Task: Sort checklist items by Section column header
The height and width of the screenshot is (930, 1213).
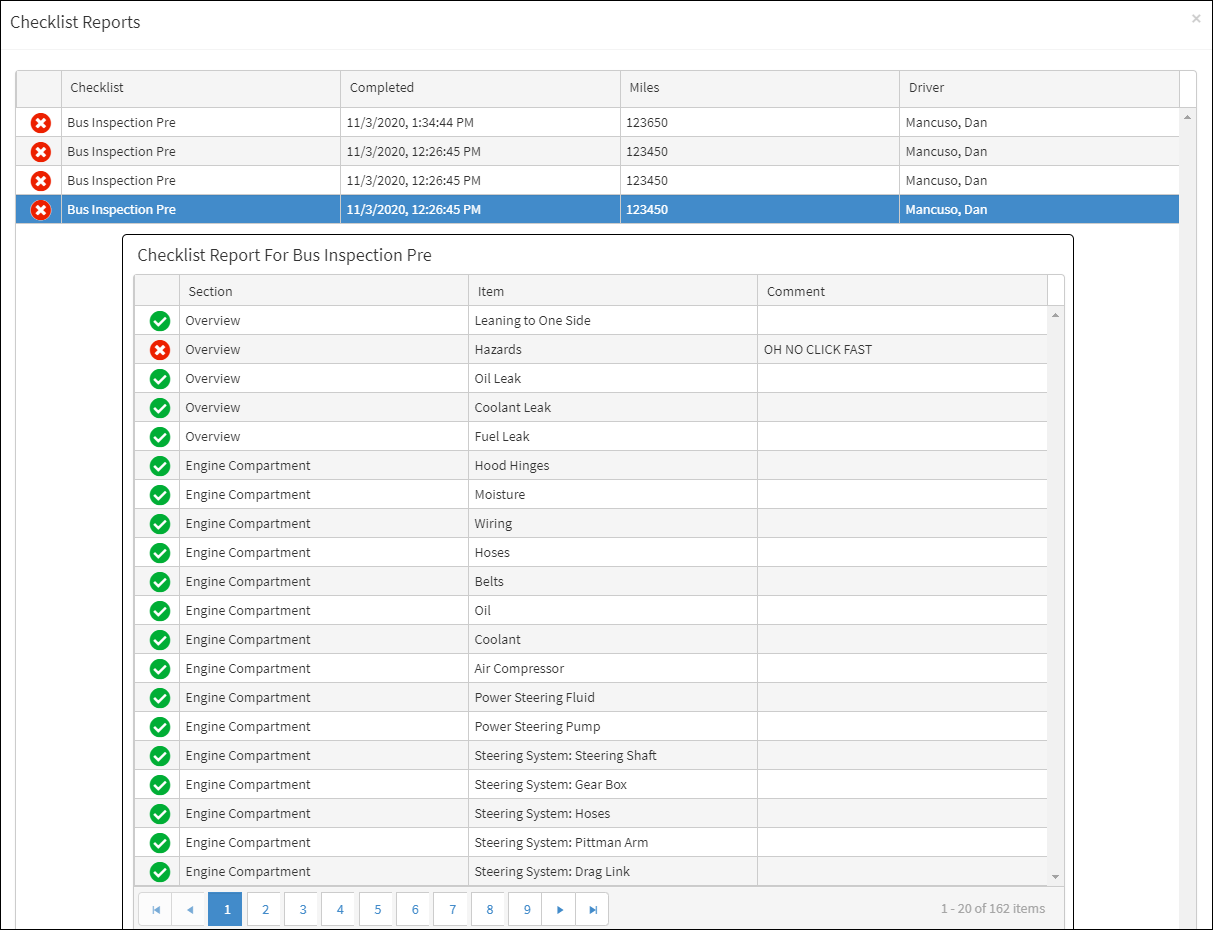Action: click(x=324, y=291)
